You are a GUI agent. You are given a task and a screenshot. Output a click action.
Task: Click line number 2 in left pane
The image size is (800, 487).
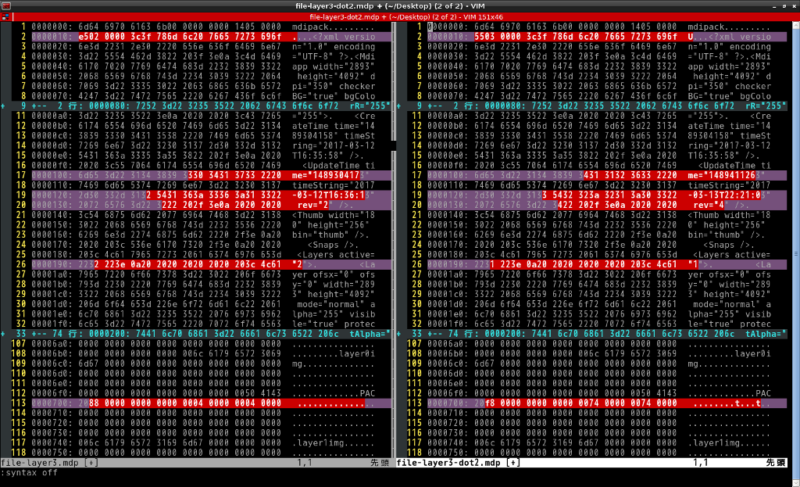tap(22, 34)
